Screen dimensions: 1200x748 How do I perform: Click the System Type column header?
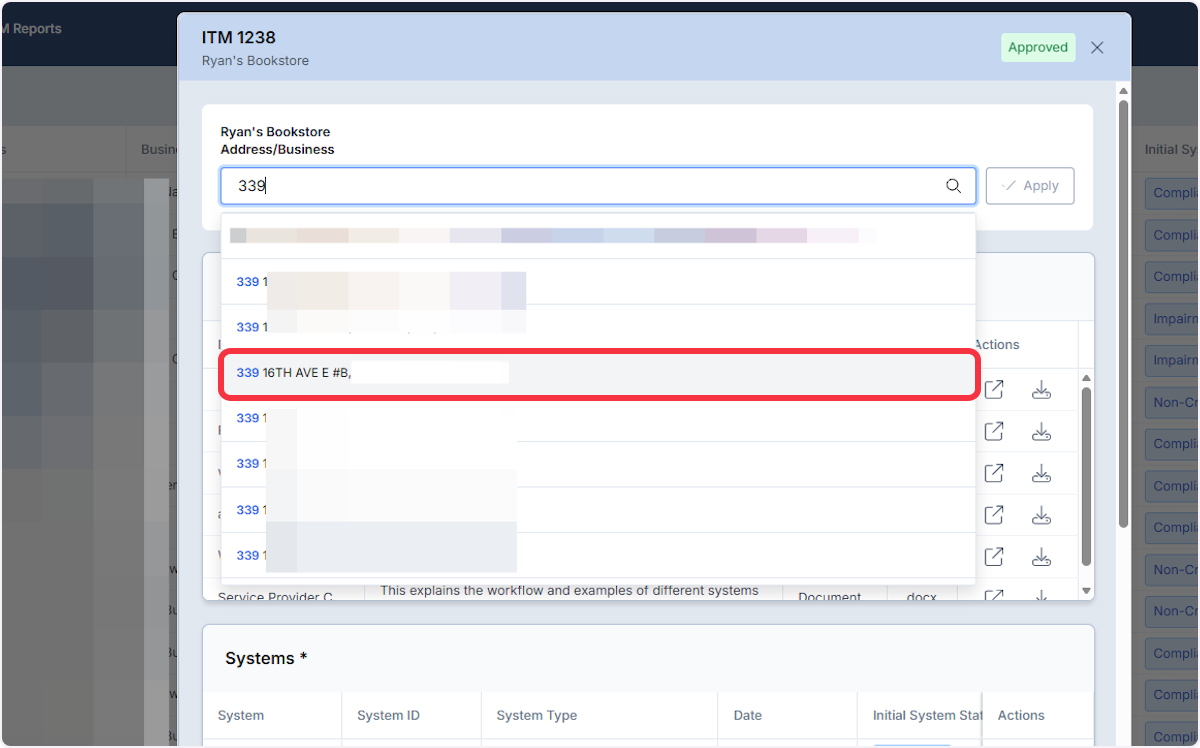[x=537, y=716]
